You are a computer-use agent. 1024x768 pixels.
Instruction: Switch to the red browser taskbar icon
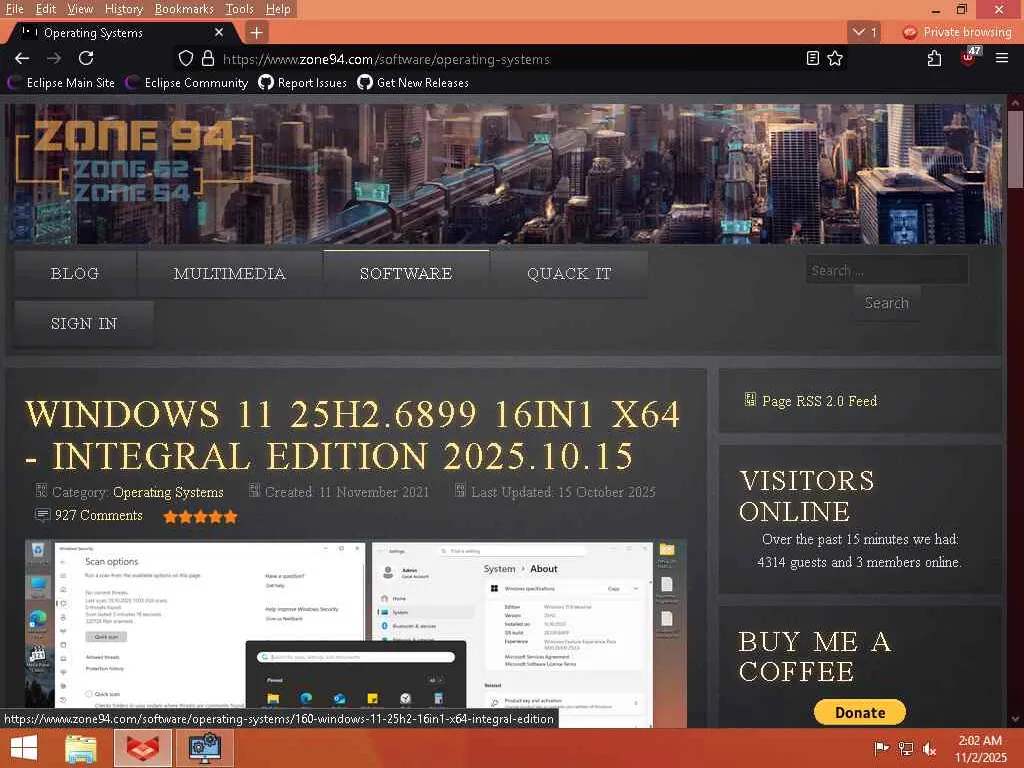pos(143,748)
